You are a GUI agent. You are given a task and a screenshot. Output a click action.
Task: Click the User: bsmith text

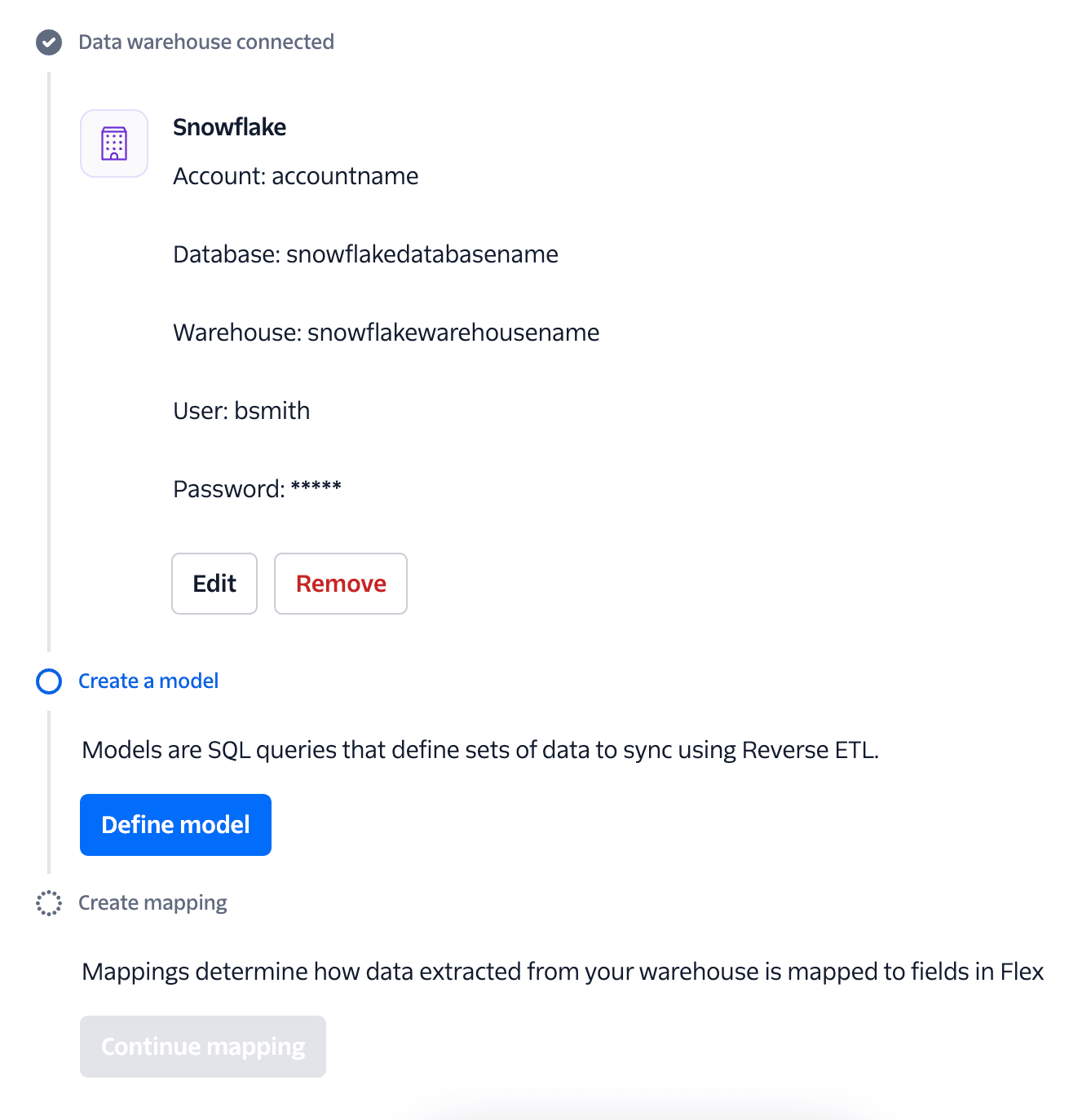pos(241,410)
